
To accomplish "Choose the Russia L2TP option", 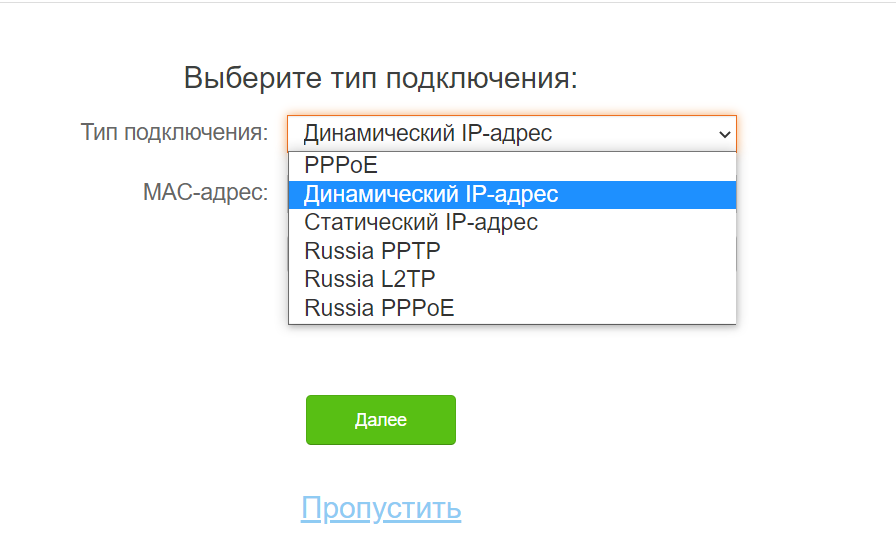I will (x=370, y=279).
